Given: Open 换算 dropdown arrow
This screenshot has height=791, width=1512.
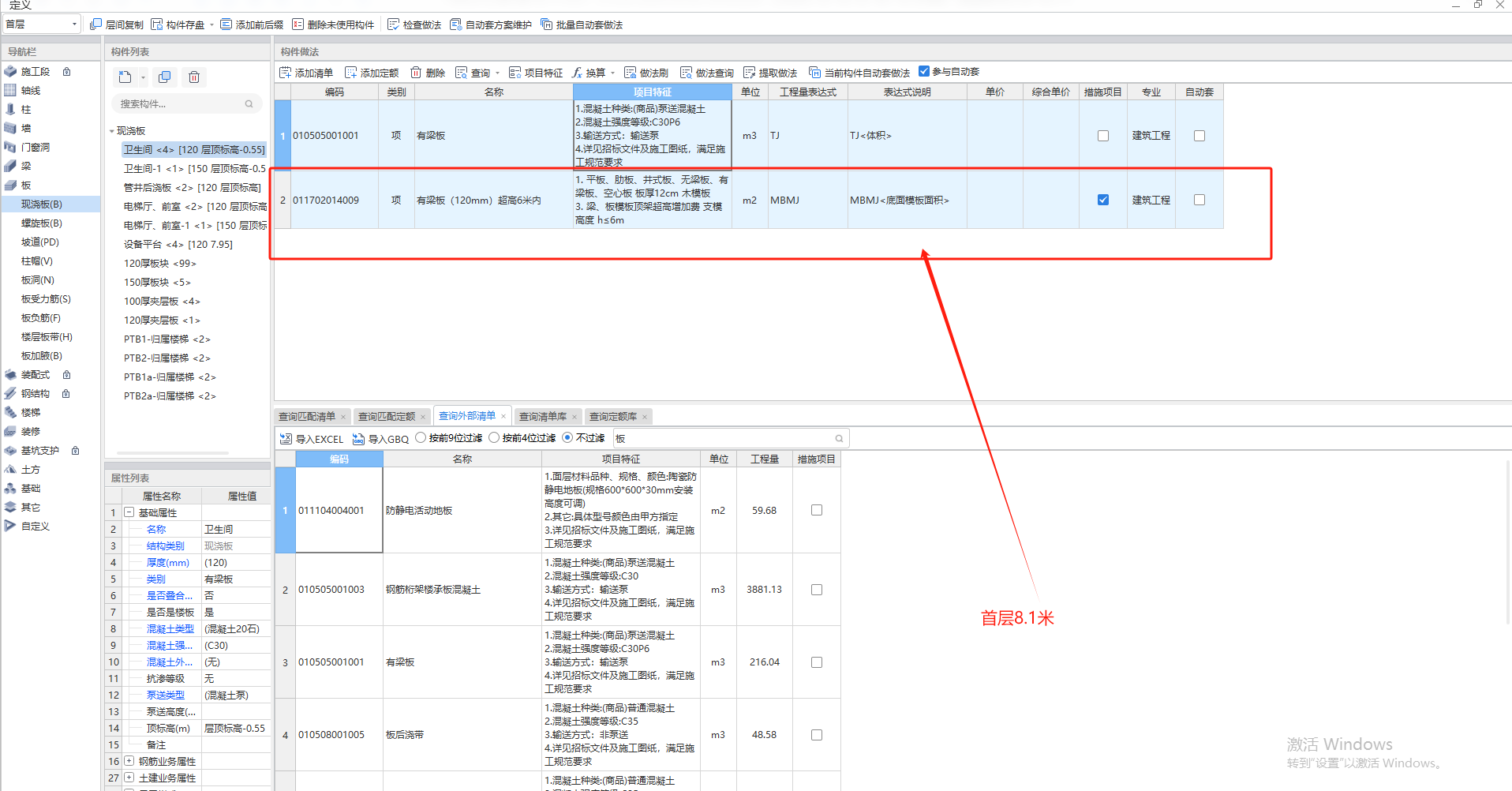Looking at the screenshot, I should [612, 73].
